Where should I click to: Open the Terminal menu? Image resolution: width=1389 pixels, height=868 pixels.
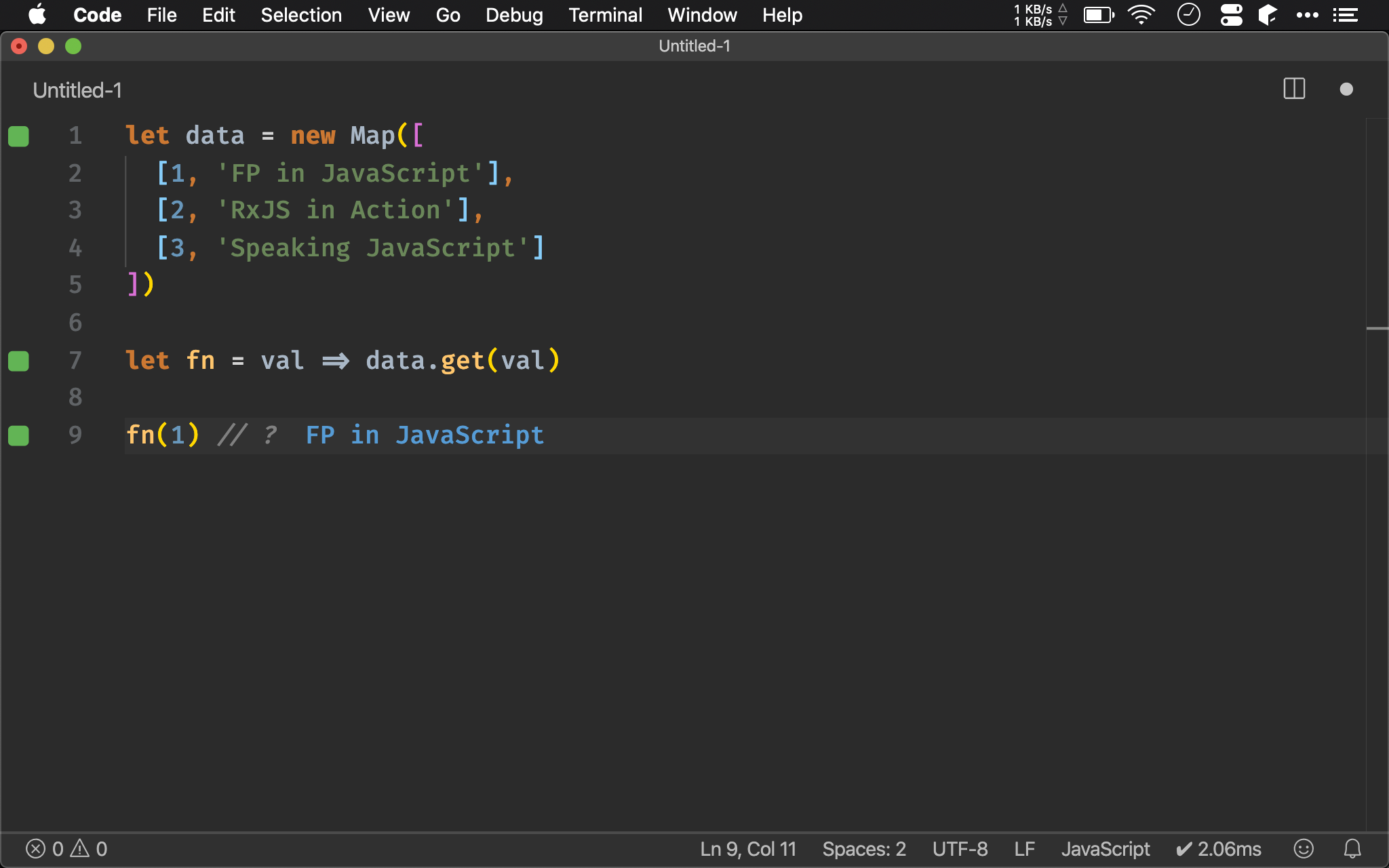[605, 15]
